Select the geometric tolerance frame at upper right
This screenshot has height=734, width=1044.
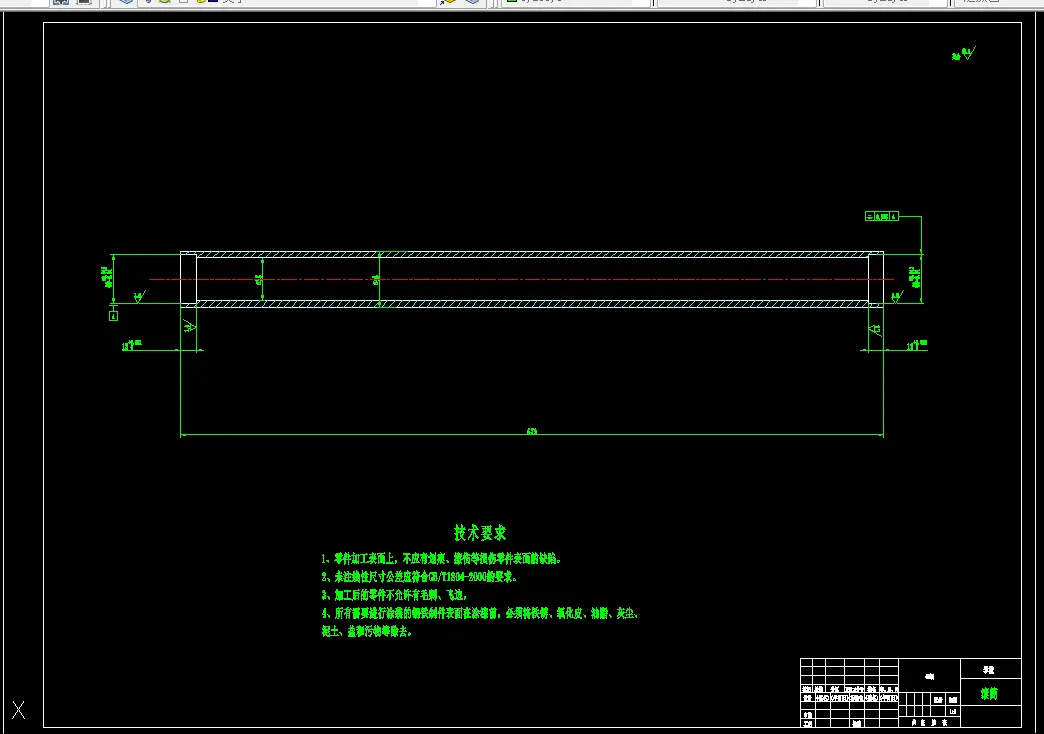[x=882, y=216]
